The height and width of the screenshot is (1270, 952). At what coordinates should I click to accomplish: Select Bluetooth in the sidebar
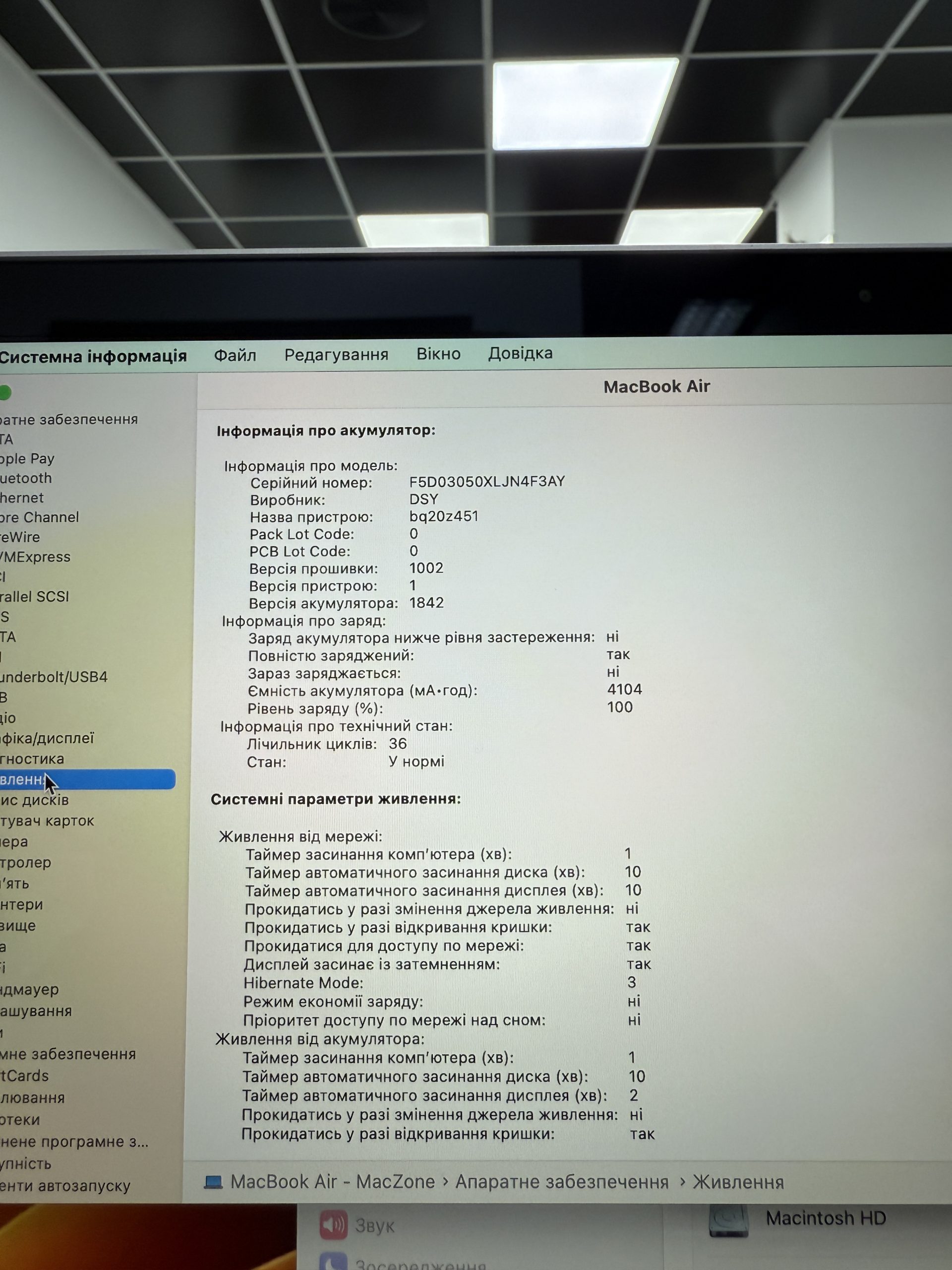pyautogui.click(x=26, y=478)
